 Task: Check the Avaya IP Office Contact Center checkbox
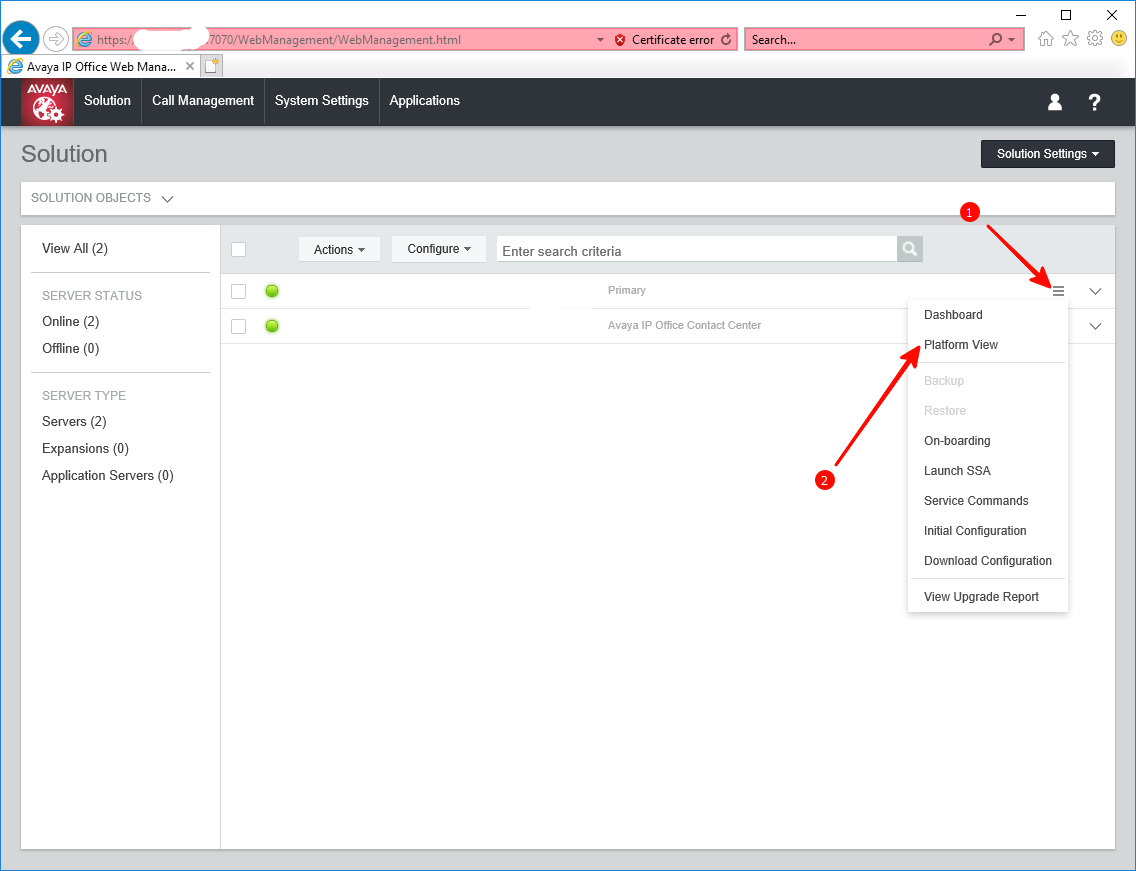coord(238,326)
